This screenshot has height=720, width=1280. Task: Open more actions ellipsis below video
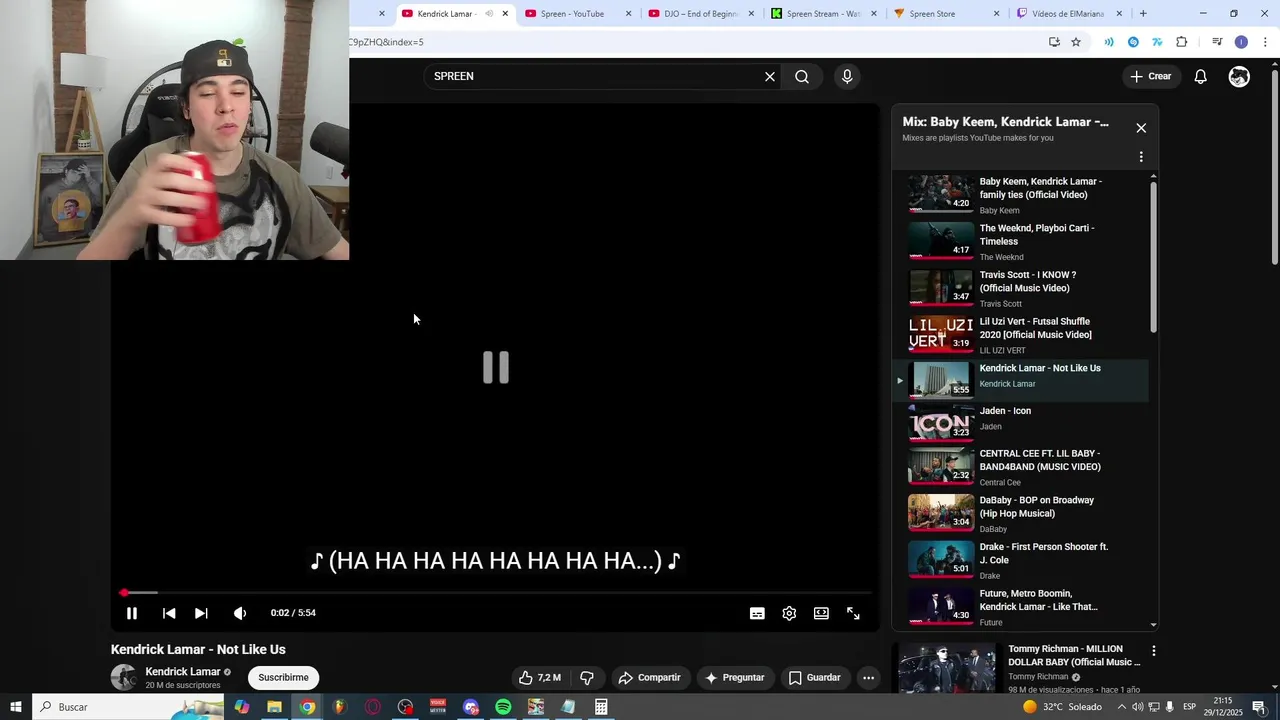(x=868, y=678)
